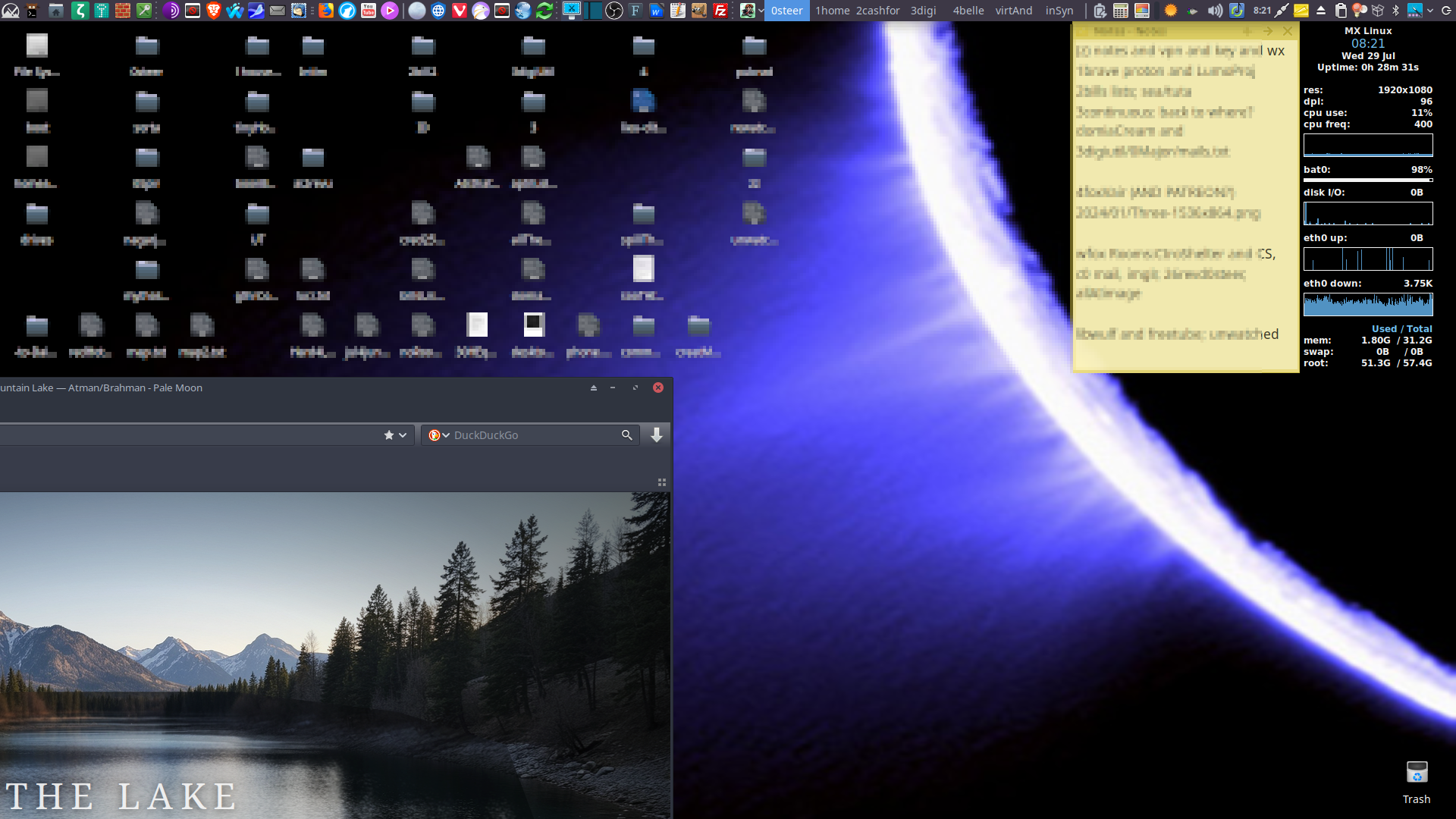Launch FileZilla from the top panel
1456x819 pixels.
click(720, 11)
